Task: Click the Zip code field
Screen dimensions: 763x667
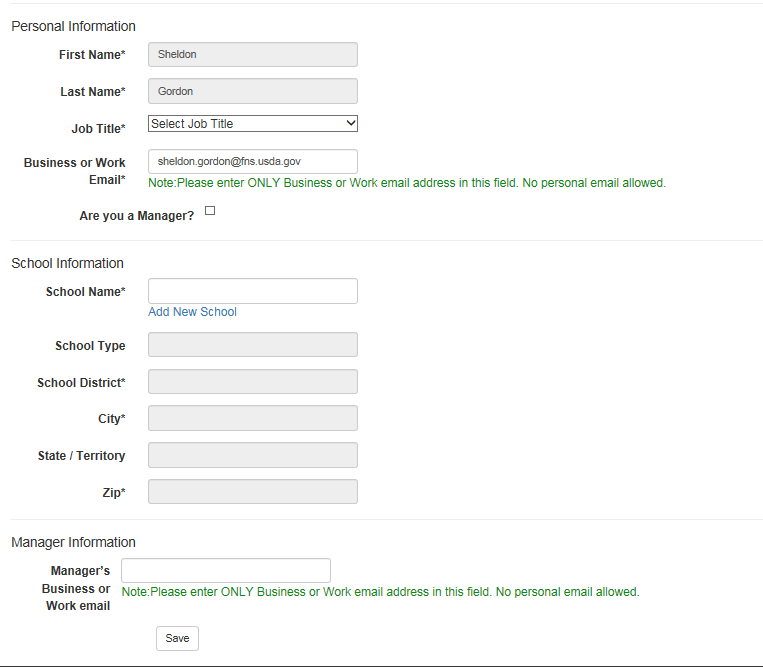Action: pyautogui.click(x=252, y=491)
